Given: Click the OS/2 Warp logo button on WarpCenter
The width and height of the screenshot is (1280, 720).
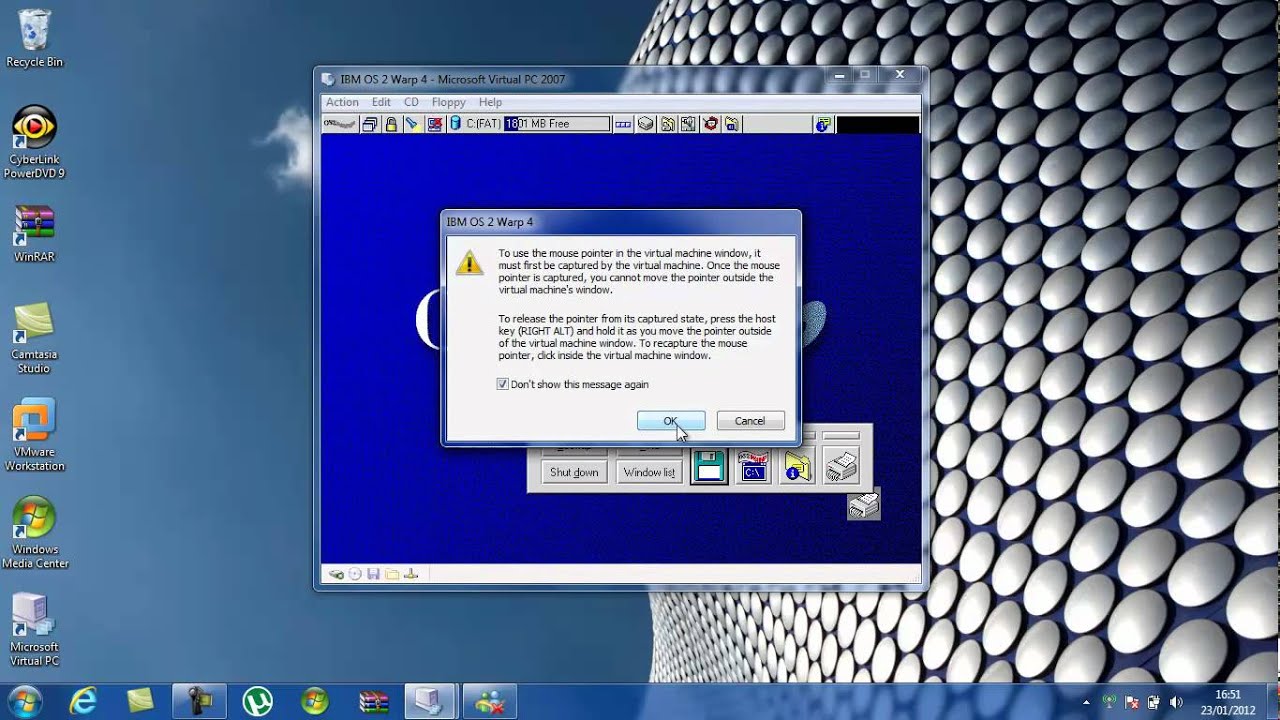Looking at the screenshot, I should (340, 124).
